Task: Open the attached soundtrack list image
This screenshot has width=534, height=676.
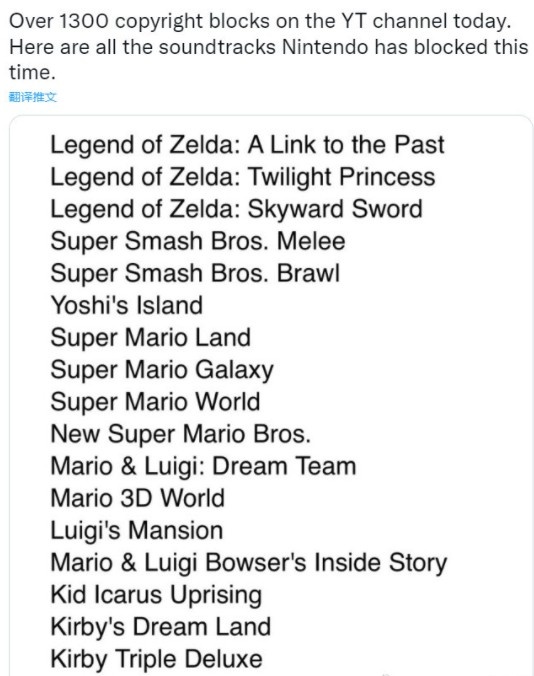Action: click(271, 395)
